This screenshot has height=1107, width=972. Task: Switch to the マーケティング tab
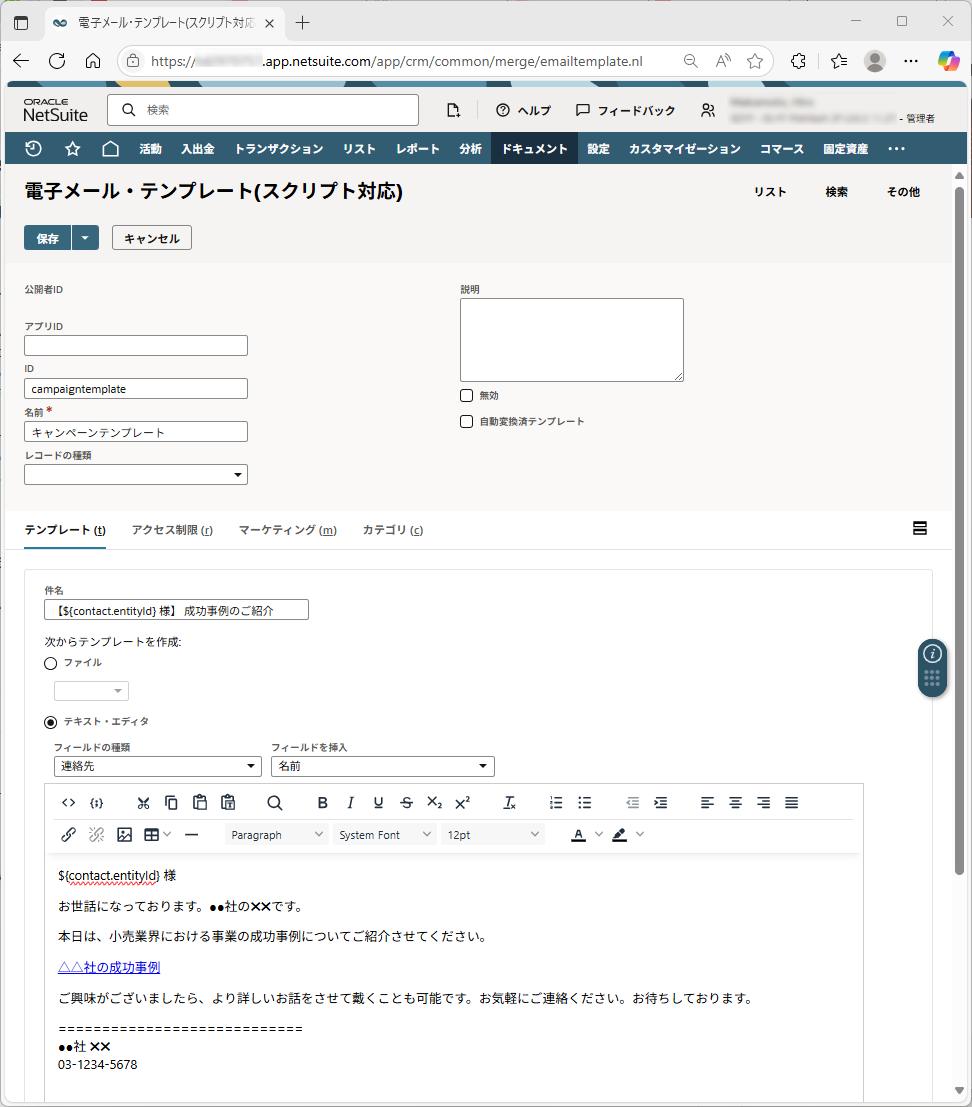tap(287, 529)
